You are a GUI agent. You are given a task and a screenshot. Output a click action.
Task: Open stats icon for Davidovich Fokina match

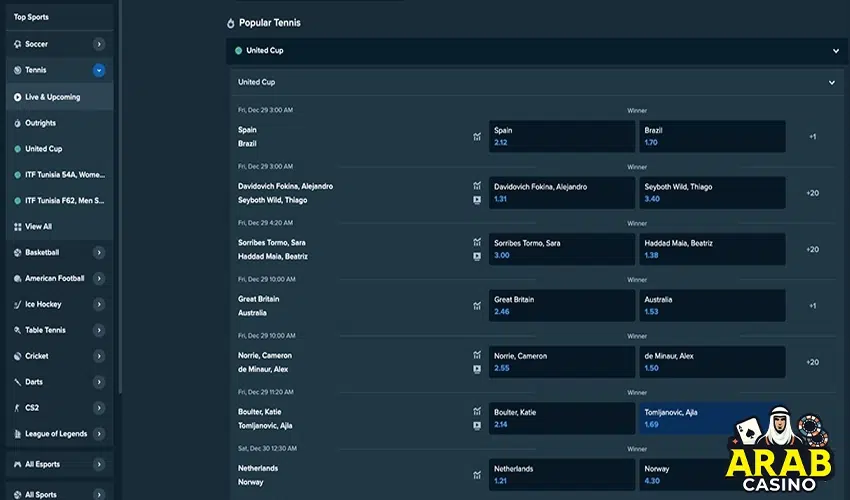coord(477,186)
